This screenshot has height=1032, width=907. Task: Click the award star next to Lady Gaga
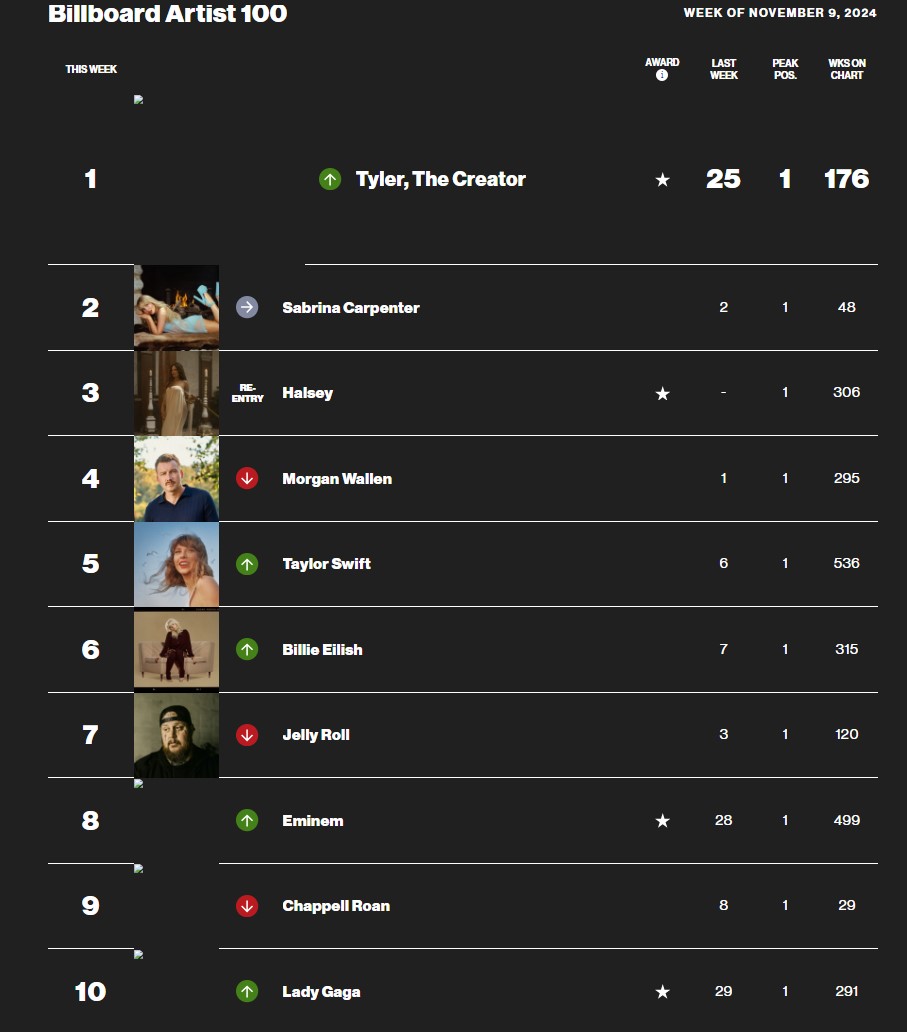point(661,991)
